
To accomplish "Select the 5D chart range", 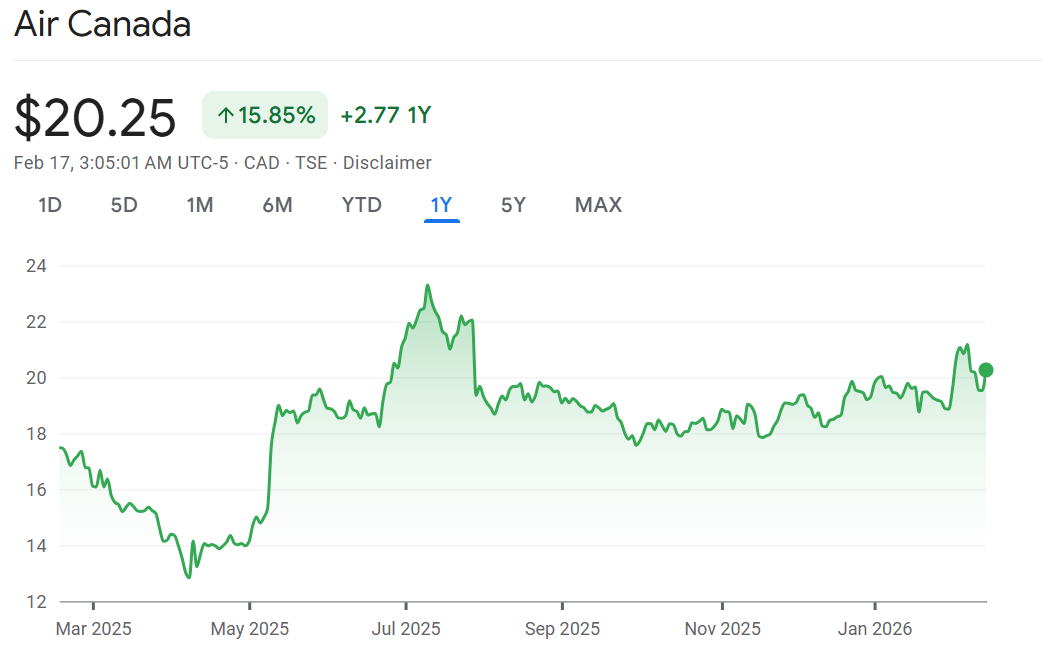I will [124, 205].
